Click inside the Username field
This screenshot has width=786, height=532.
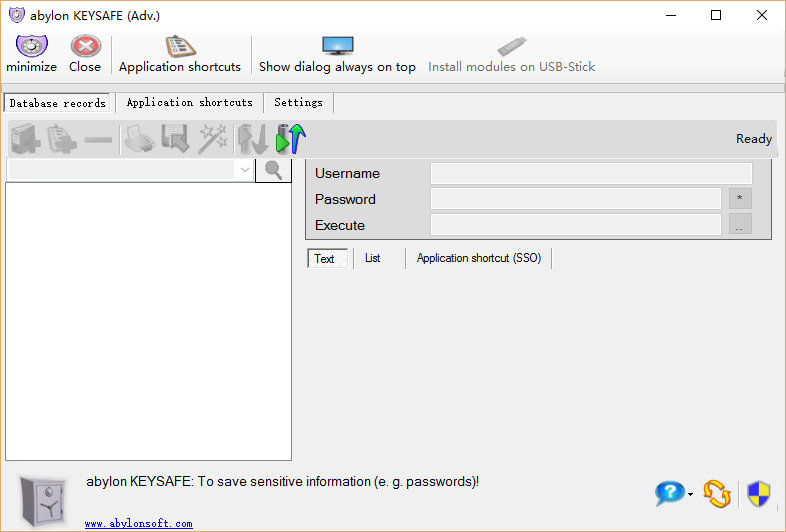pos(591,173)
